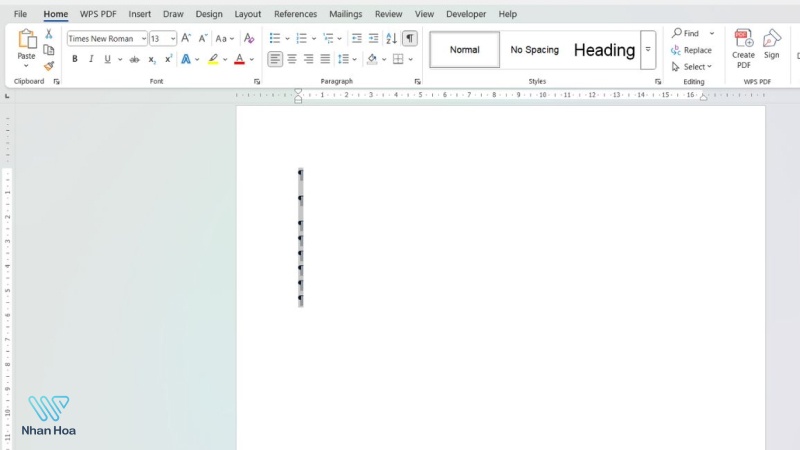
Task: Apply paragraph shading fill
Action: (372, 59)
